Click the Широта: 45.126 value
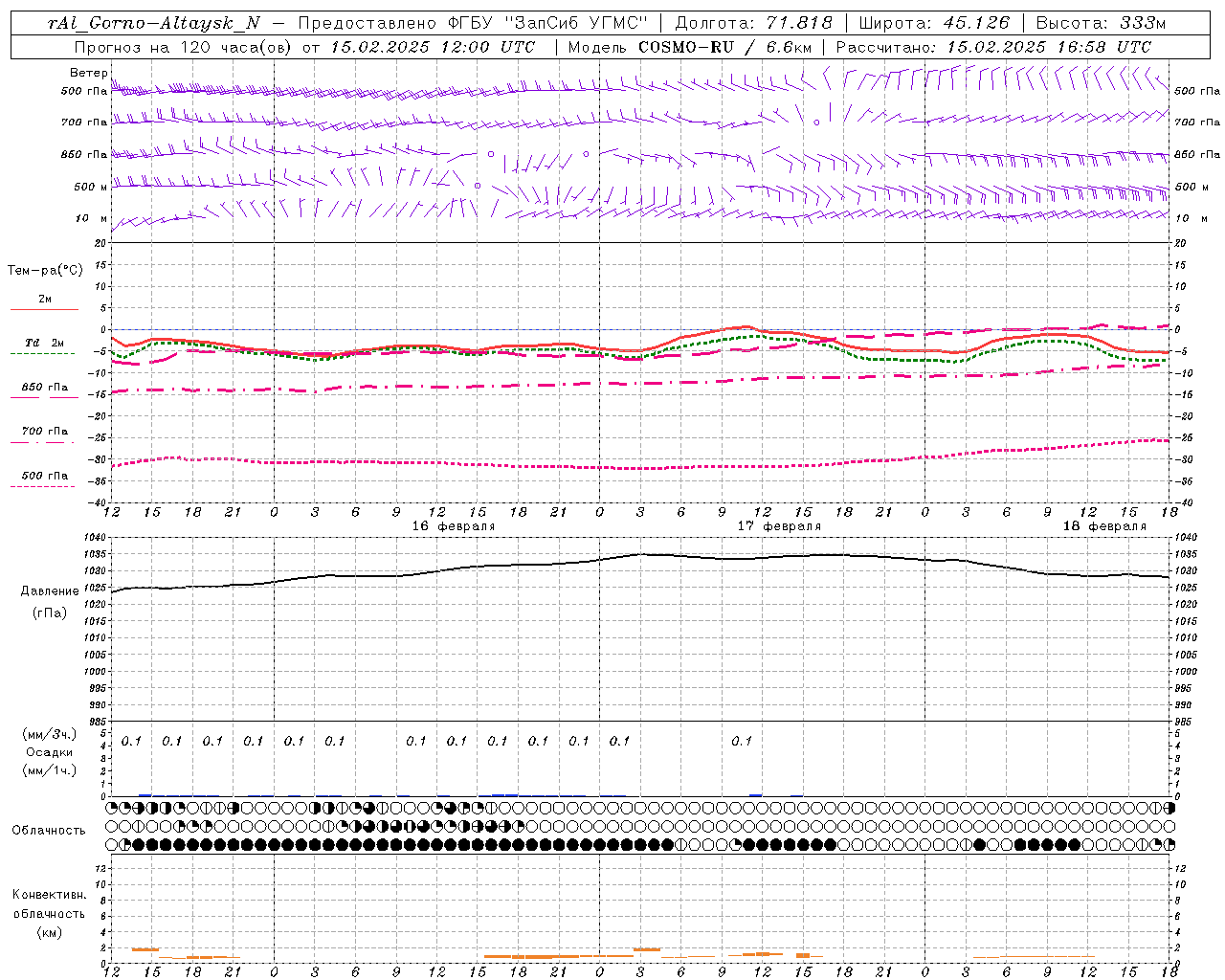 click(934, 23)
